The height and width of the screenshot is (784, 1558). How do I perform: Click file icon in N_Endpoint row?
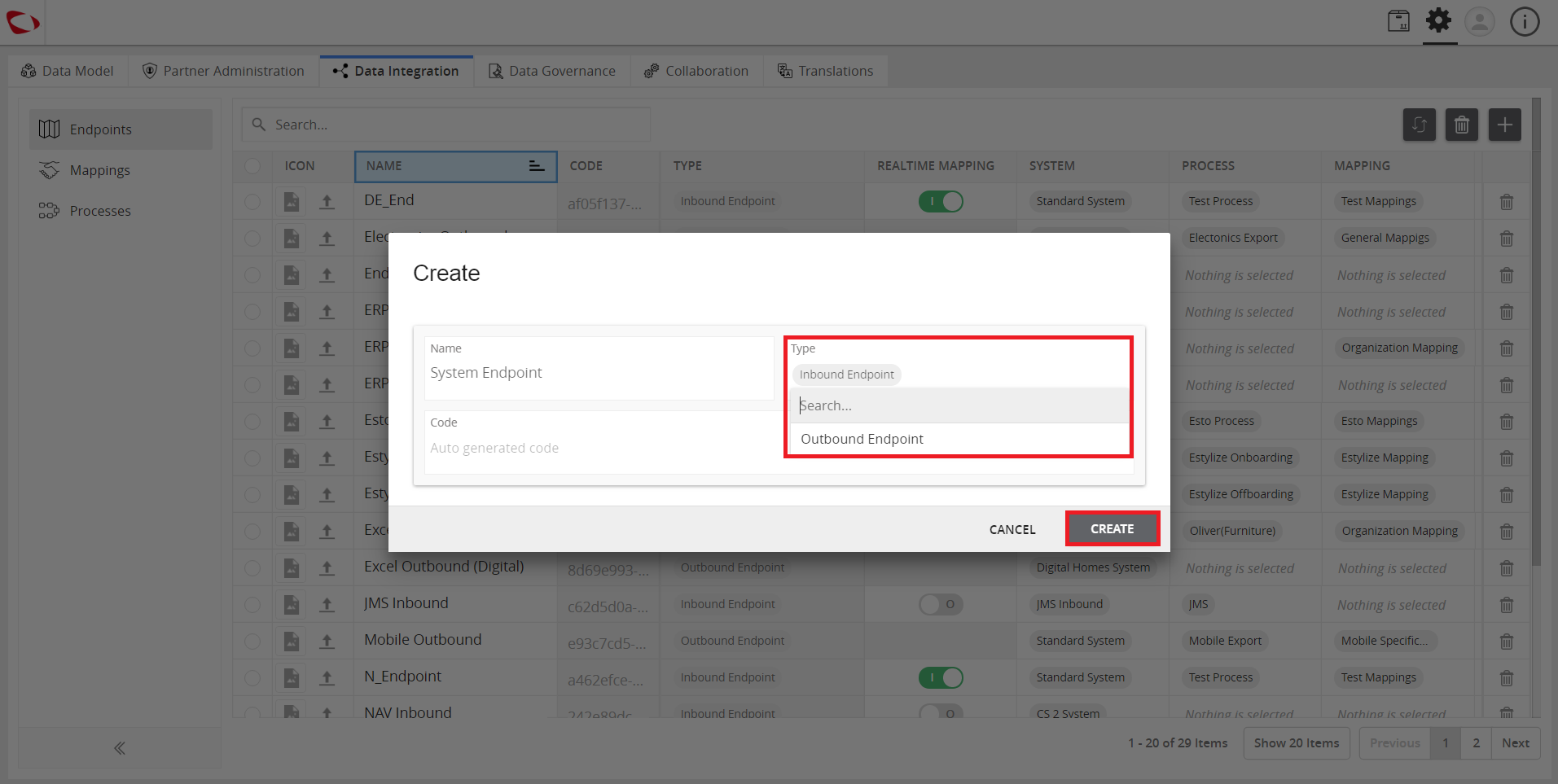(x=292, y=678)
